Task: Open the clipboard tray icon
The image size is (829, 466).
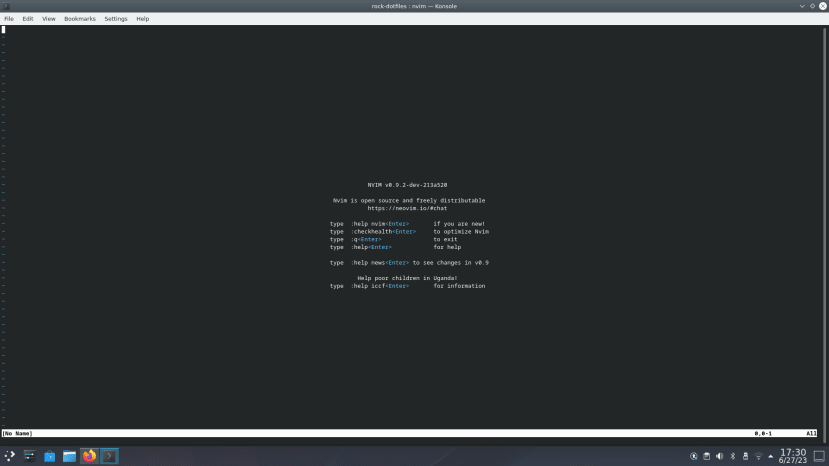Action: click(707, 456)
